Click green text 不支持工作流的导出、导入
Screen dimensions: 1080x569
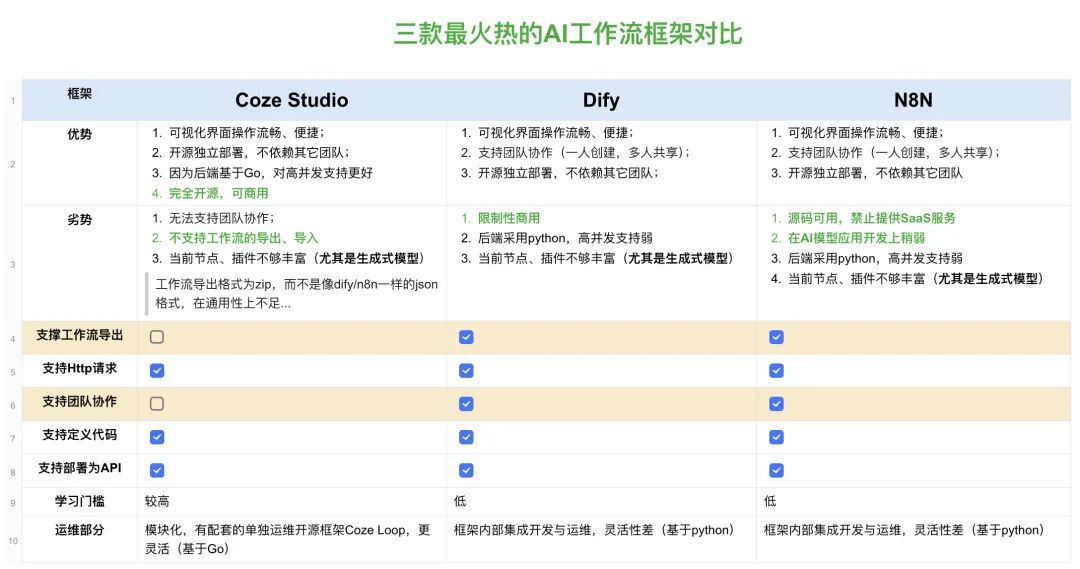[x=243, y=238]
